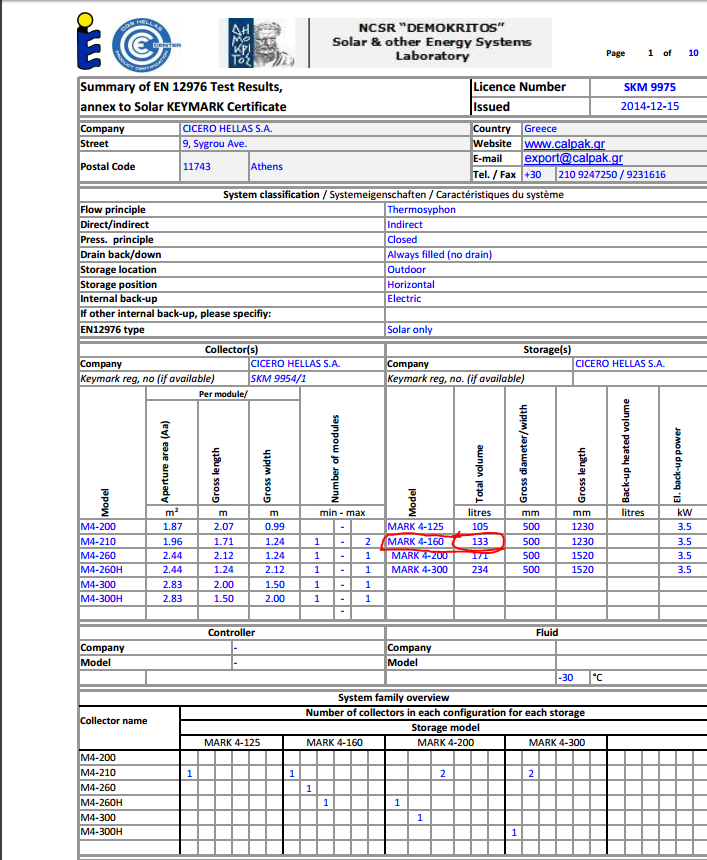Select M4-260 row label in family overview
The height and width of the screenshot is (860, 707).
[98, 788]
